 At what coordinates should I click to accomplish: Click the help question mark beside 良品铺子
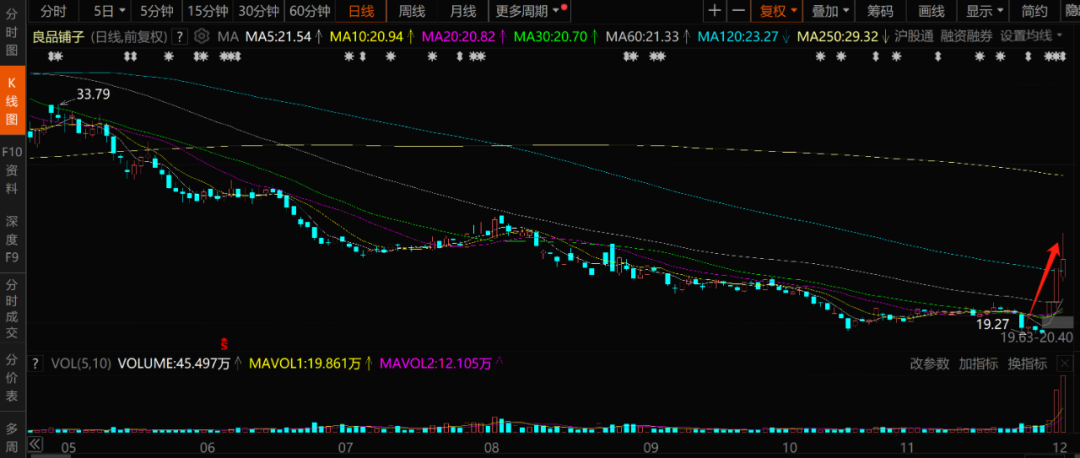(x=180, y=37)
